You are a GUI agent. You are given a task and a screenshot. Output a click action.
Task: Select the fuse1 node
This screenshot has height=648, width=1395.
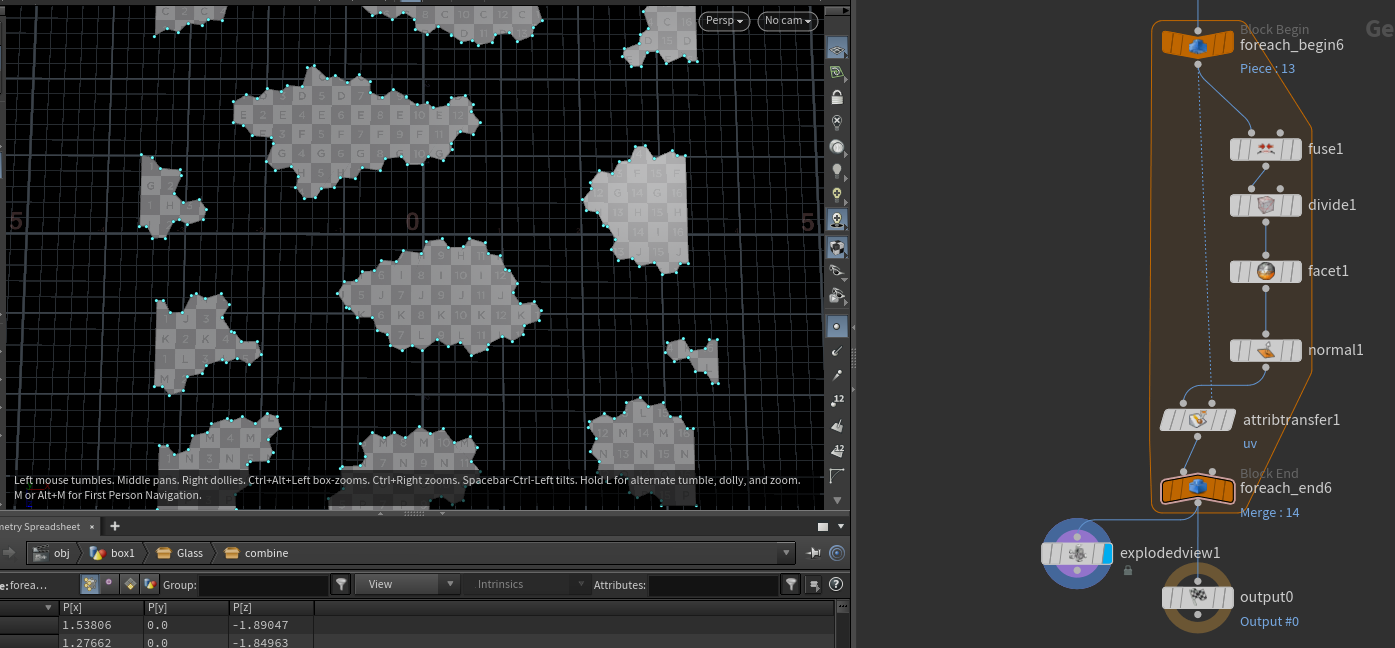click(1265, 149)
